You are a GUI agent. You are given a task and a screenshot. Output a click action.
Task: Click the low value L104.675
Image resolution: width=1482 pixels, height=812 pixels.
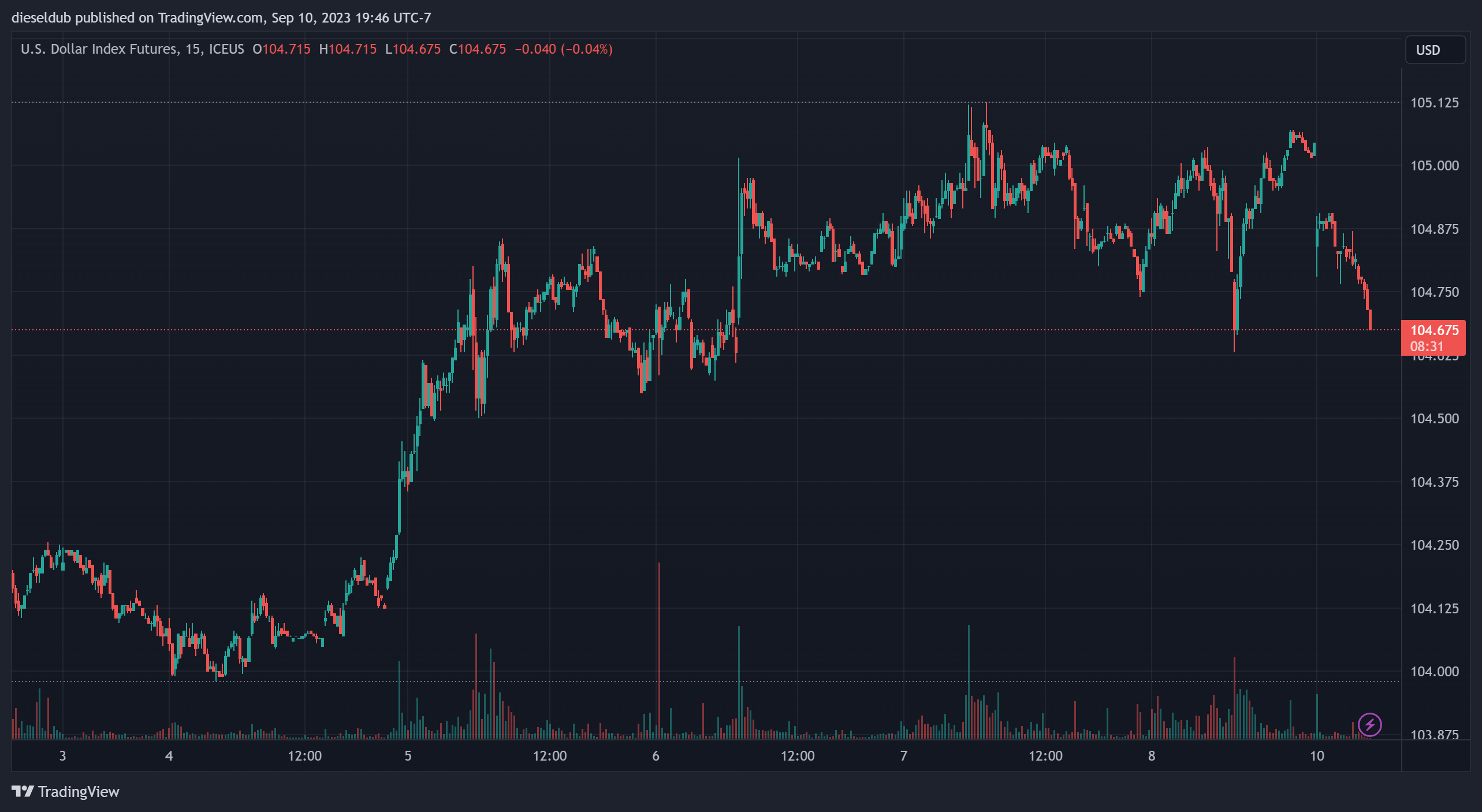pyautogui.click(x=413, y=49)
